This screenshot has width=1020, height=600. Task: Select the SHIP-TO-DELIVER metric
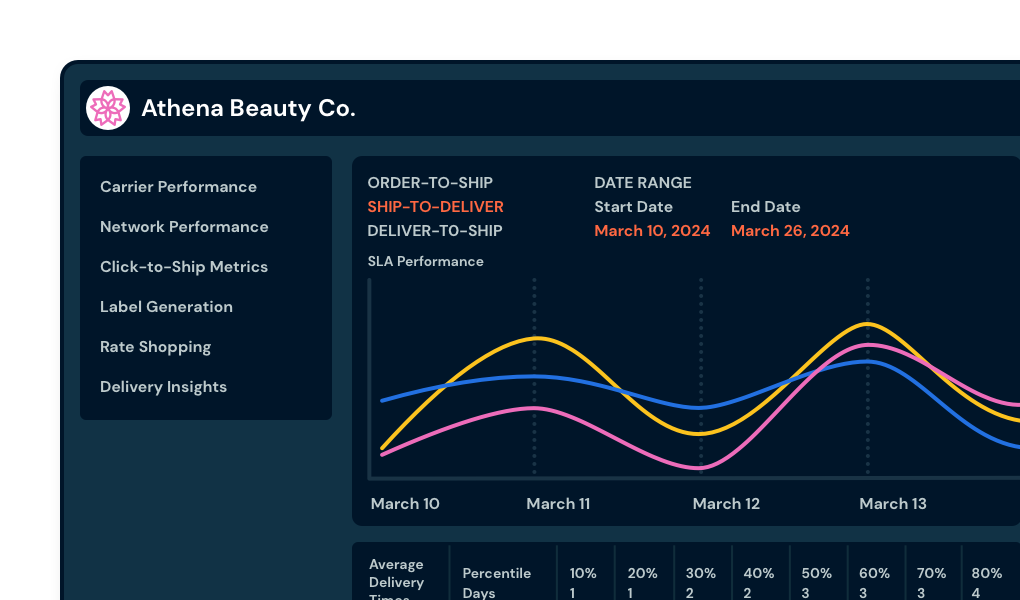[435, 207]
